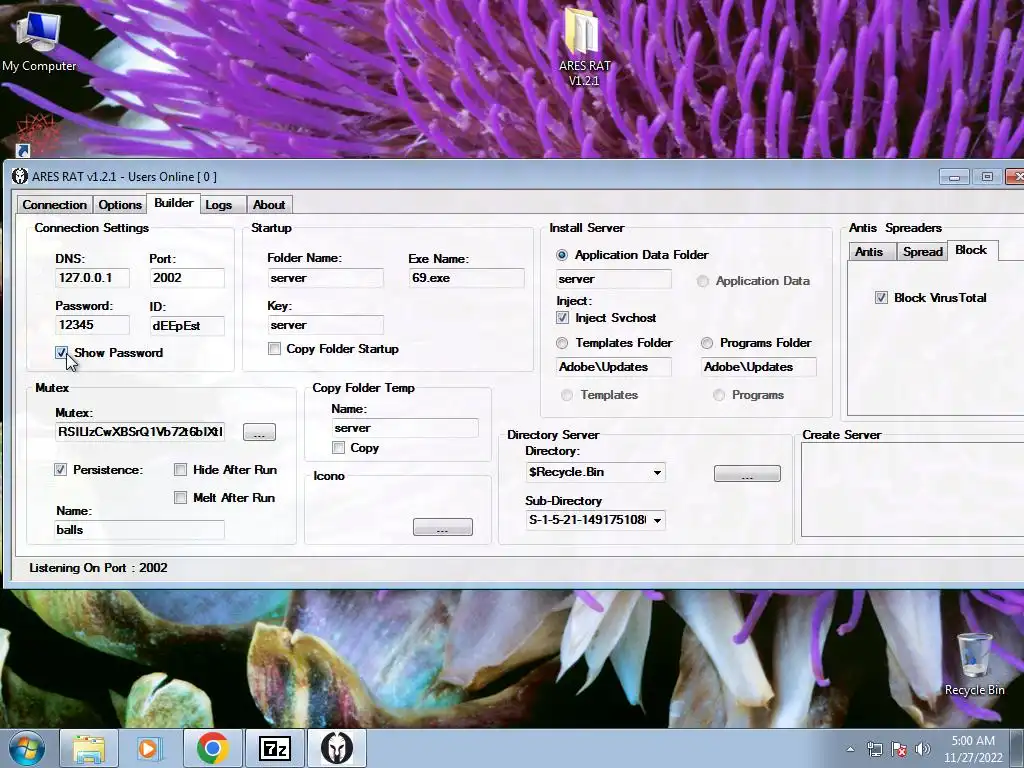The width and height of the screenshot is (1024, 768).
Task: Expand the Sub-Directory dropdown
Action: 657,520
